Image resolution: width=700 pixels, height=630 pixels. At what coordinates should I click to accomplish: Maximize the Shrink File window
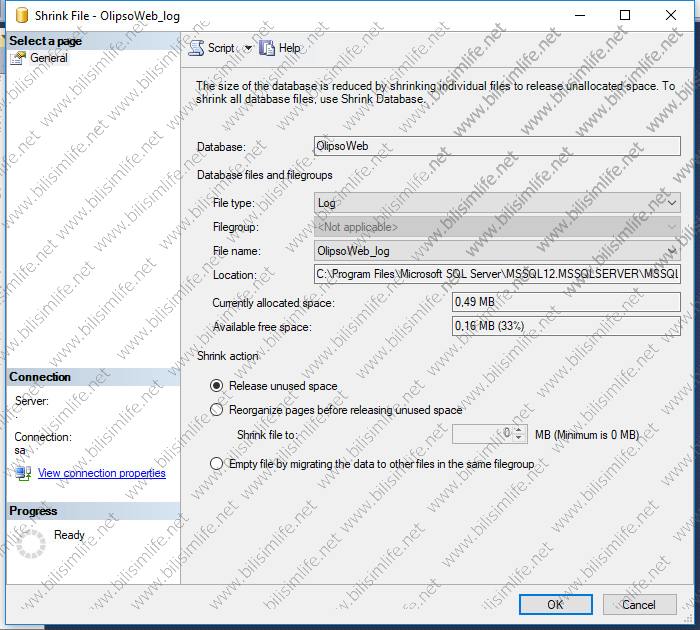click(x=625, y=15)
